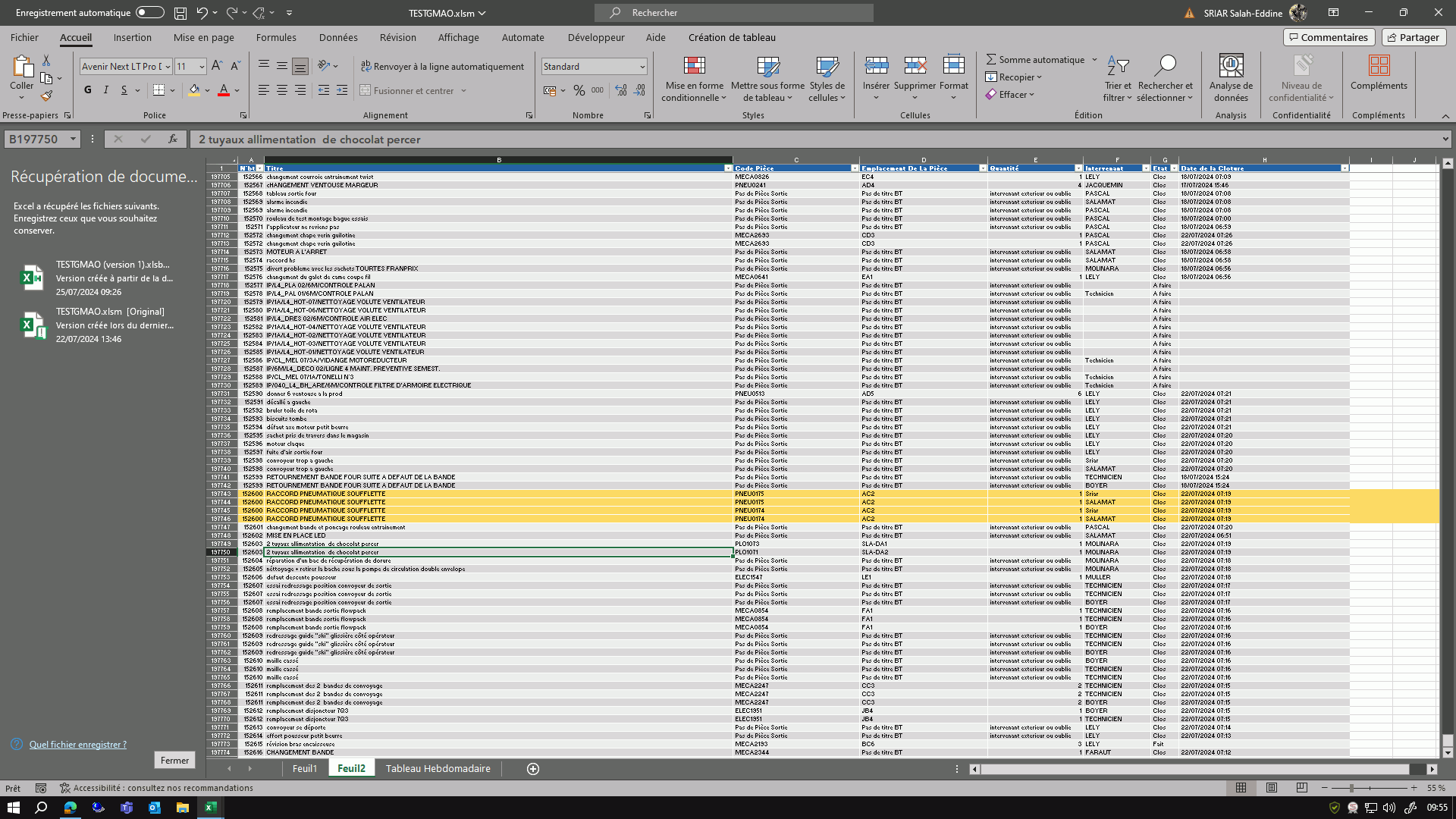Toggle Enregistrement automatique switch
The width and height of the screenshot is (1456, 819).
[x=149, y=12]
